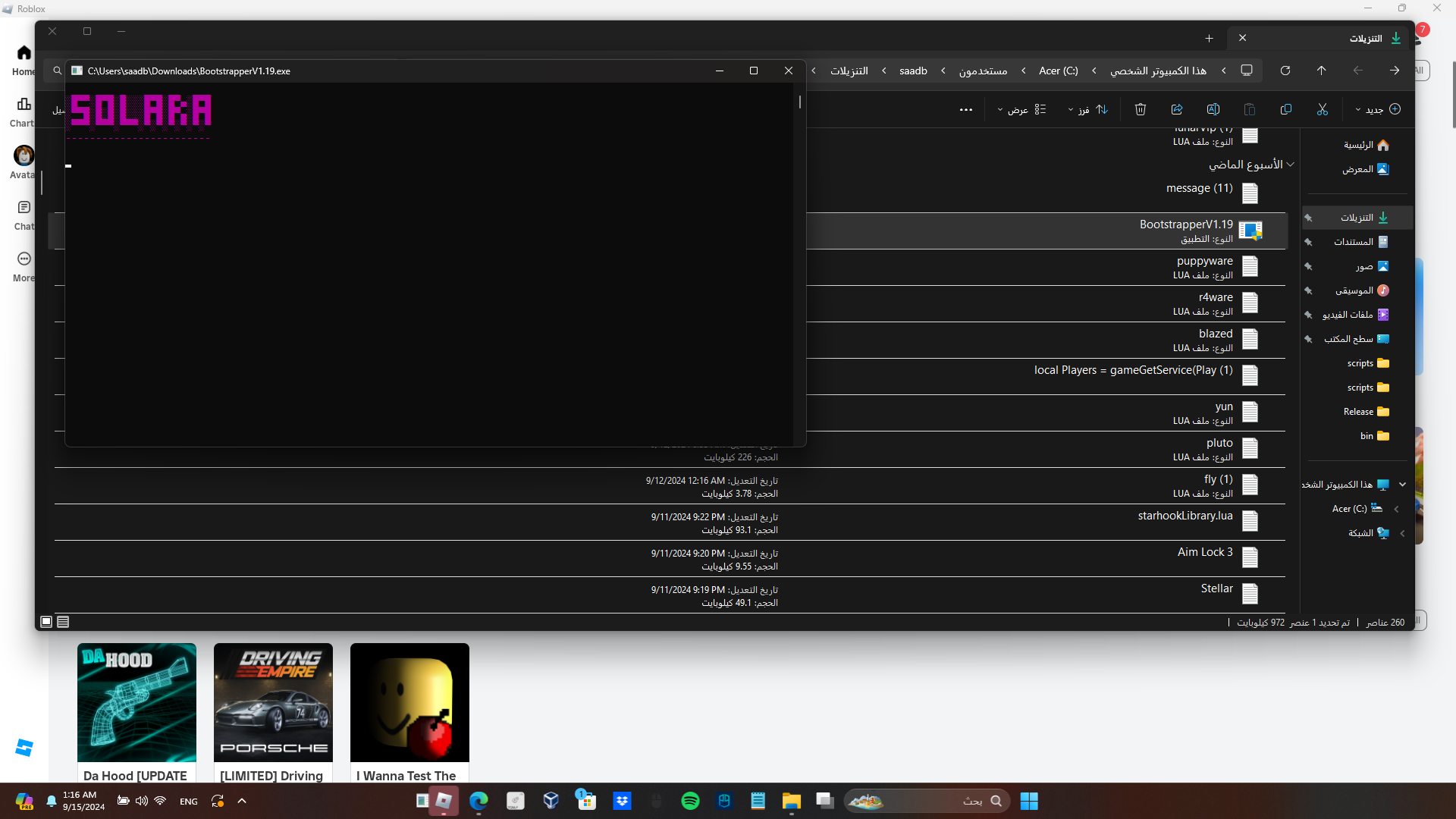Collapse the This PC tree chevron

tap(1402, 485)
